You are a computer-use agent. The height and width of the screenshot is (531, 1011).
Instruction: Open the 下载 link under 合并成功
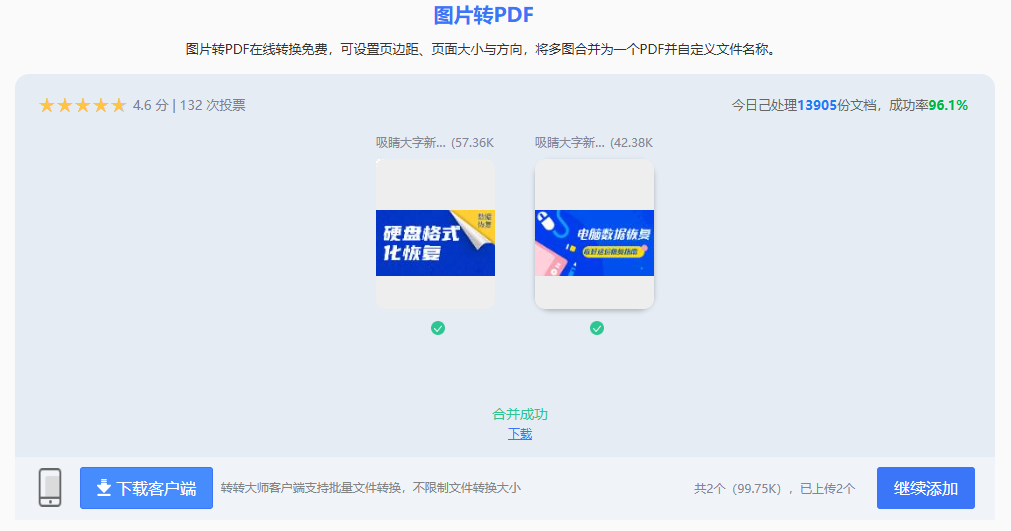tap(520, 434)
